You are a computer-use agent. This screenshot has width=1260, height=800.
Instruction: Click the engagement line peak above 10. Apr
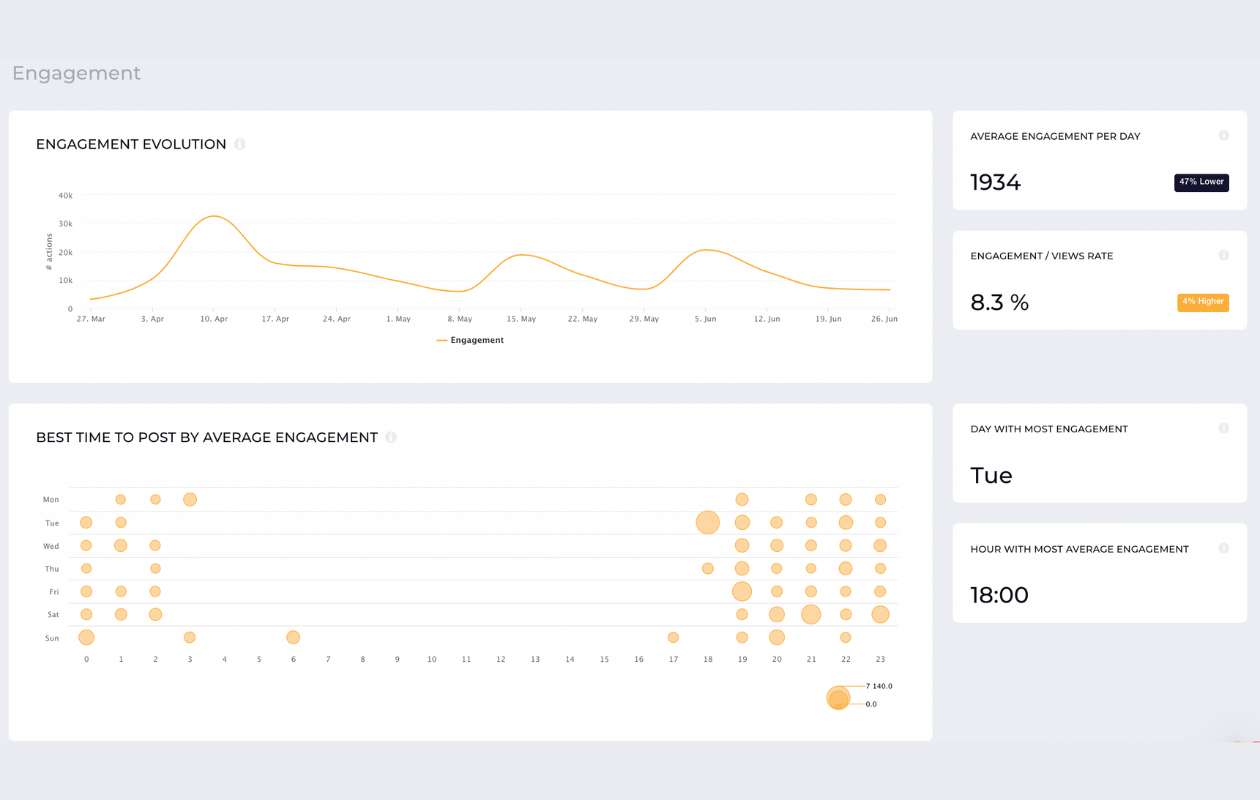pos(214,216)
